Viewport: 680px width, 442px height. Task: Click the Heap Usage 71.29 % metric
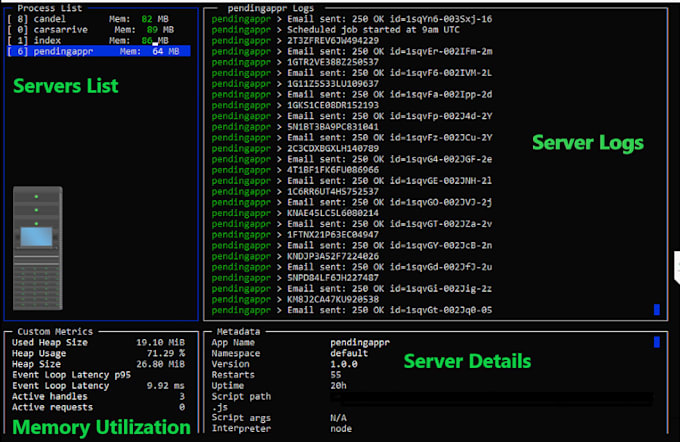click(x=98, y=353)
